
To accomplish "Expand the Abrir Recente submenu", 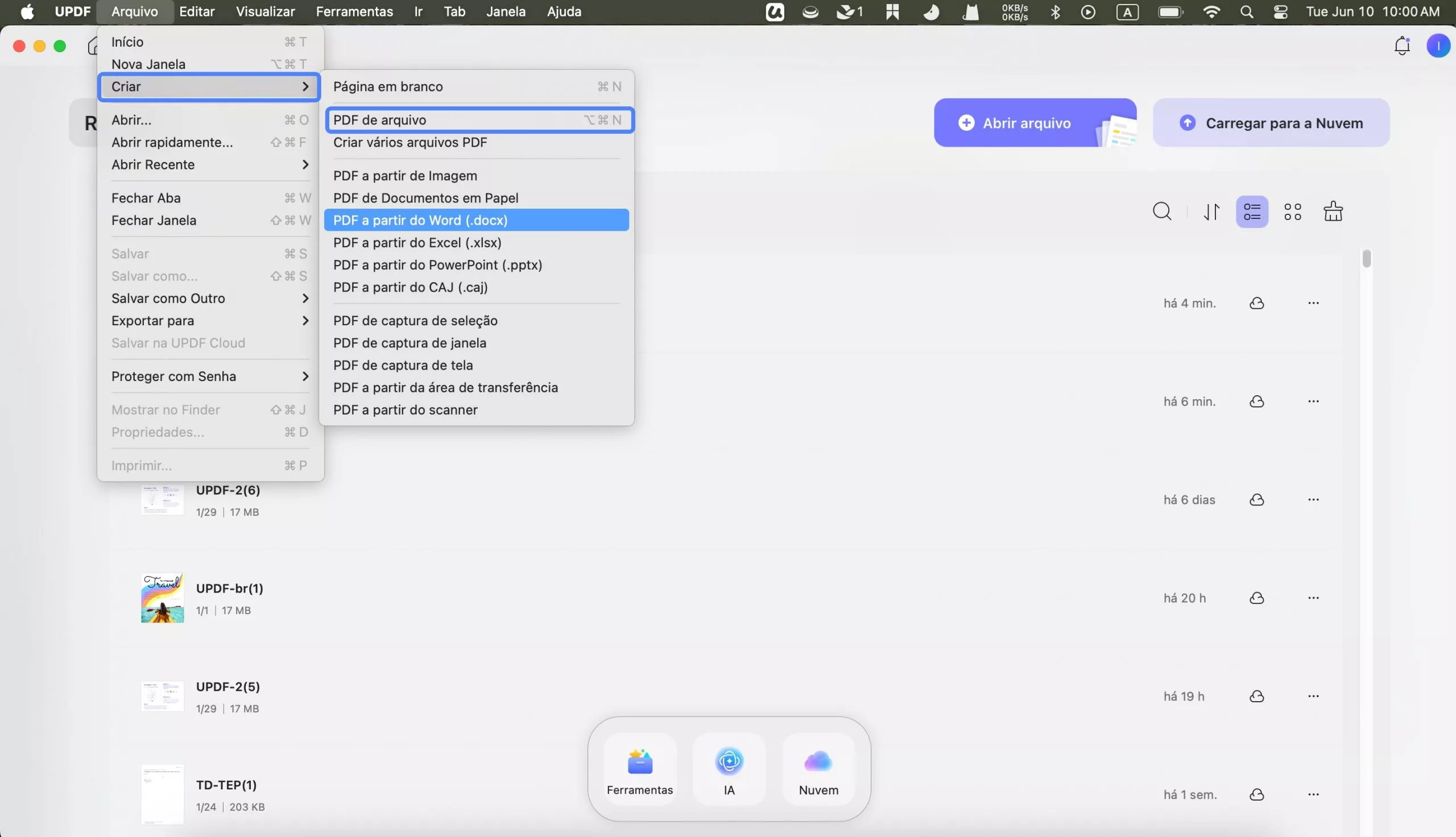I will (x=209, y=165).
